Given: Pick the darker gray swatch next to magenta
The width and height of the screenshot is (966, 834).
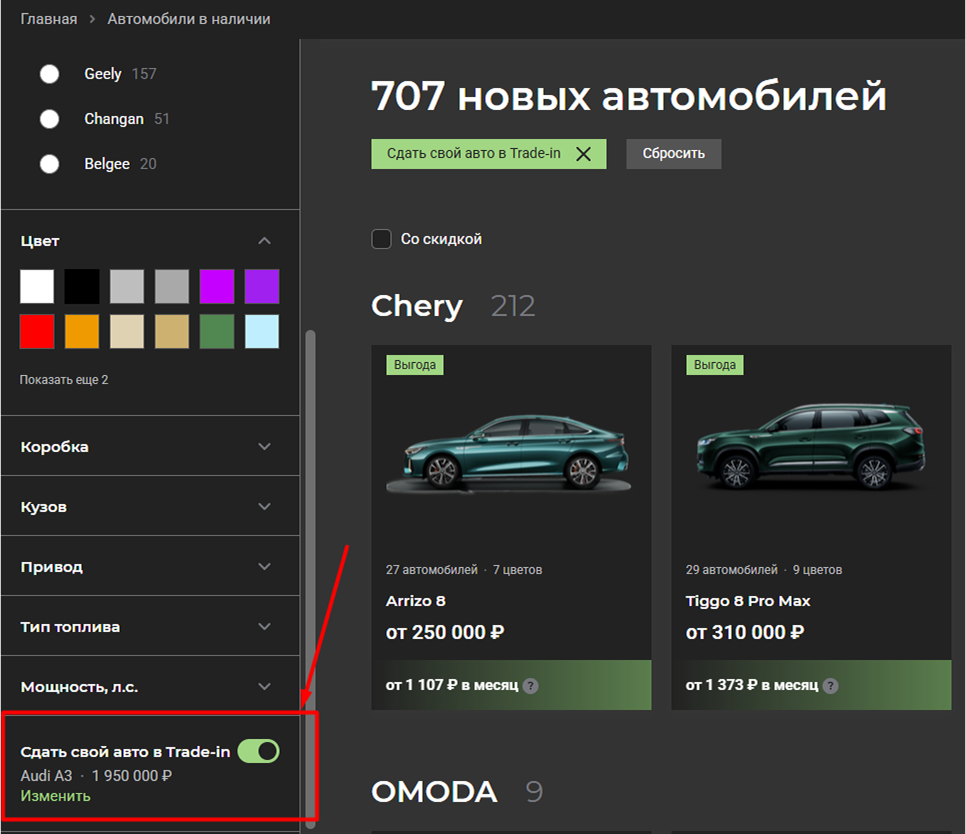Looking at the screenshot, I should 172,286.
